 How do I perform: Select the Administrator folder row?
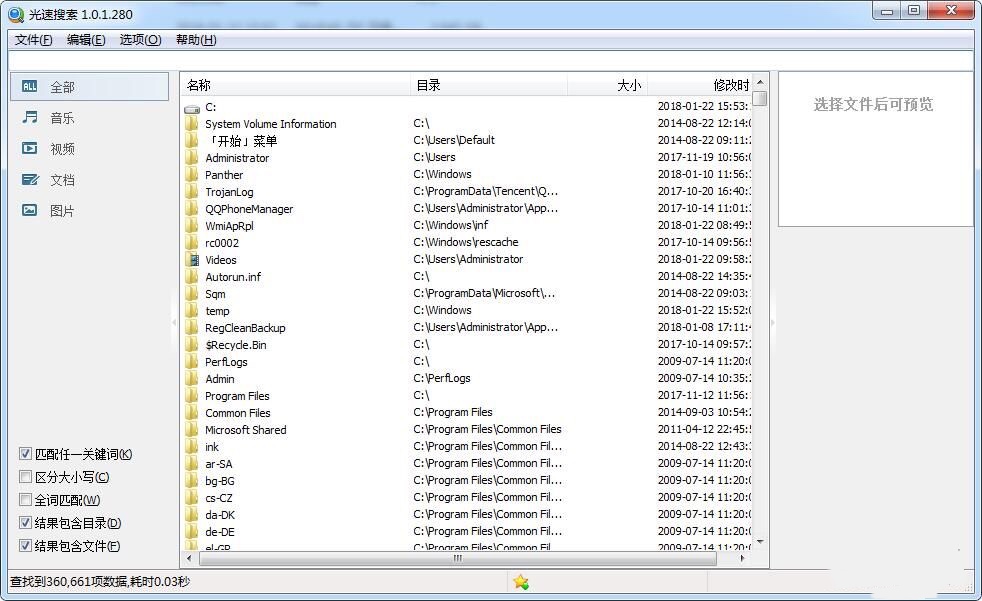tap(467, 158)
